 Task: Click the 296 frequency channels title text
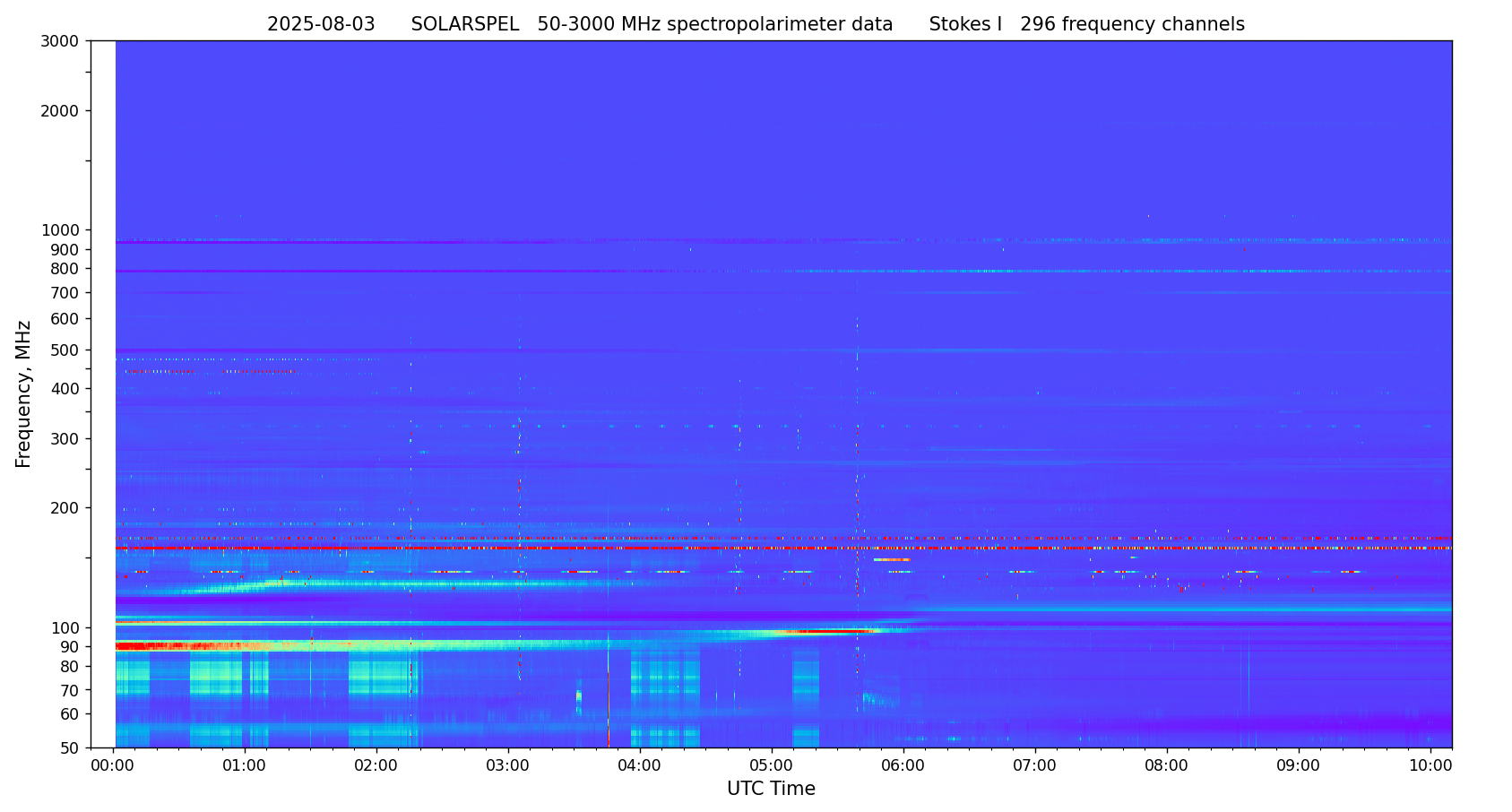(x=1132, y=25)
